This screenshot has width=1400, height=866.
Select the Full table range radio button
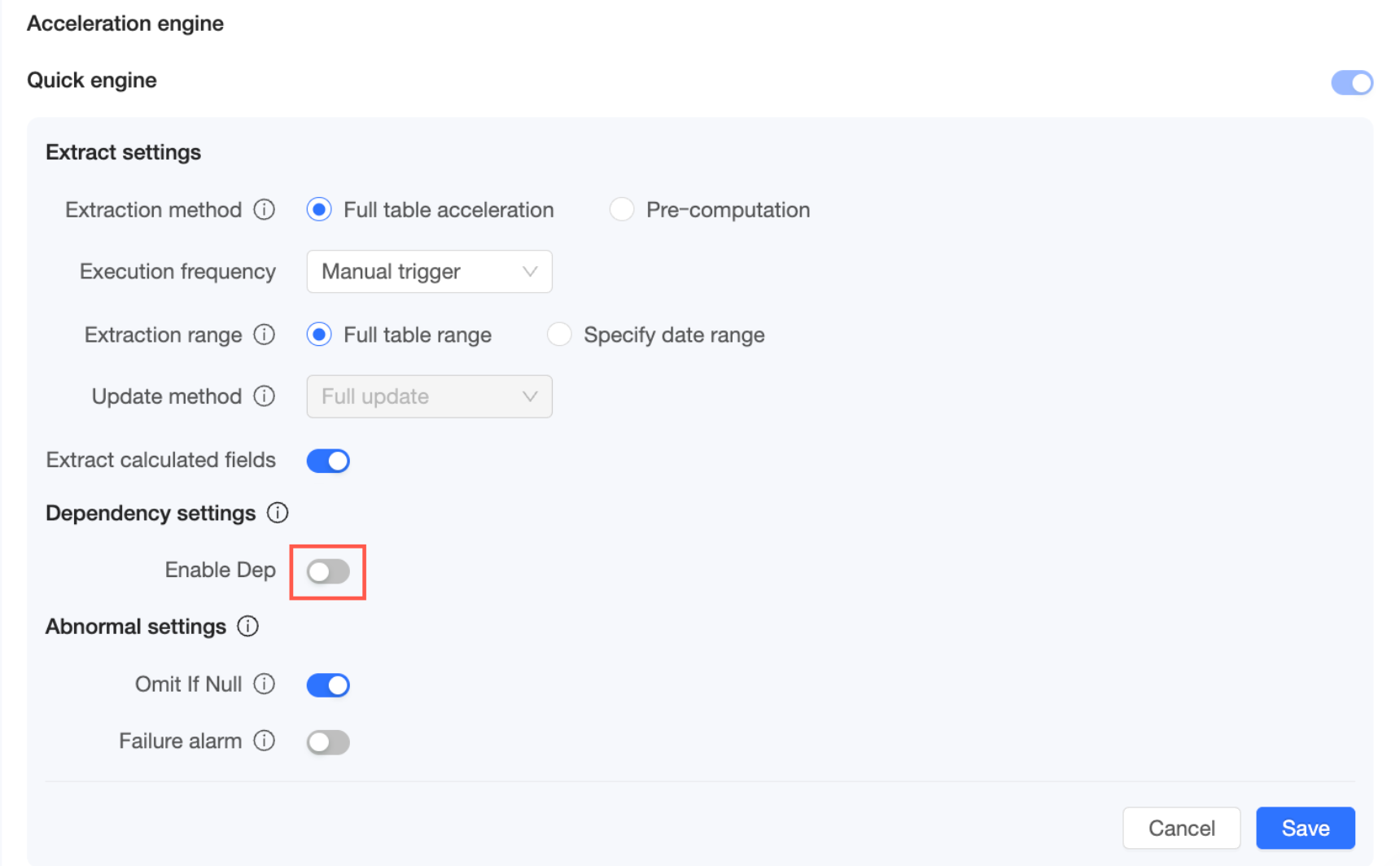point(319,335)
